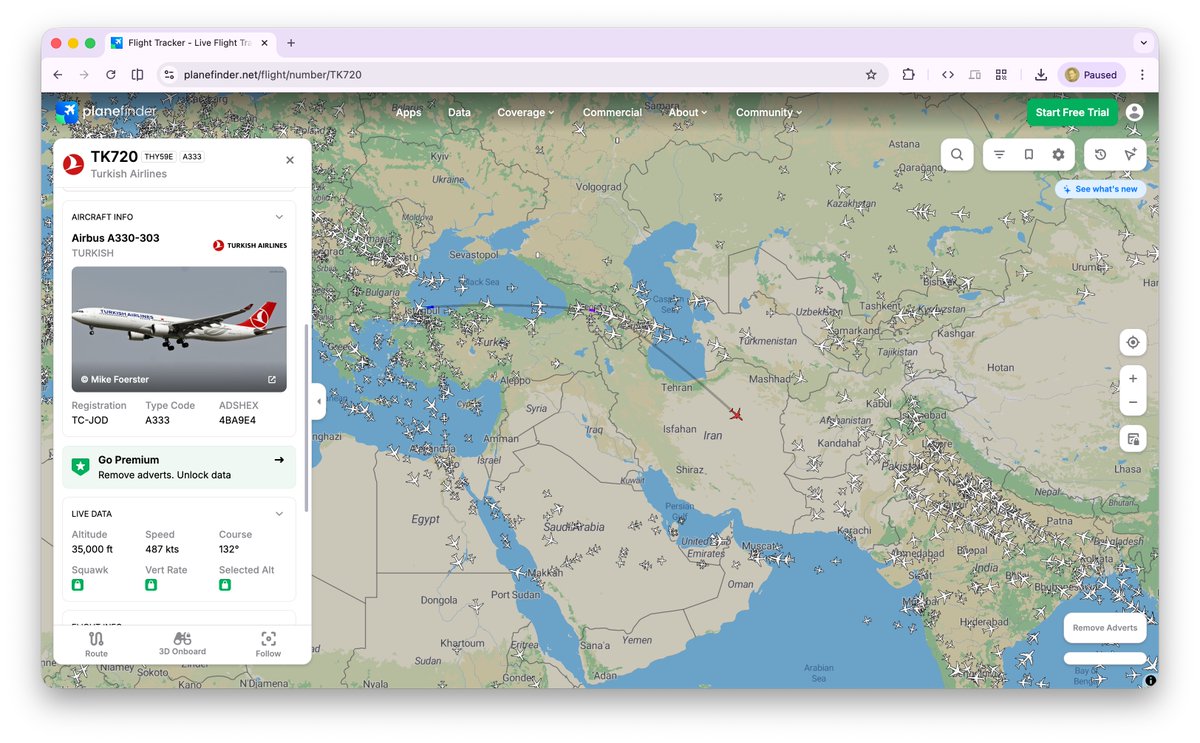The height and width of the screenshot is (743, 1200).
Task: Open the map settings gear
Action: (x=1056, y=154)
